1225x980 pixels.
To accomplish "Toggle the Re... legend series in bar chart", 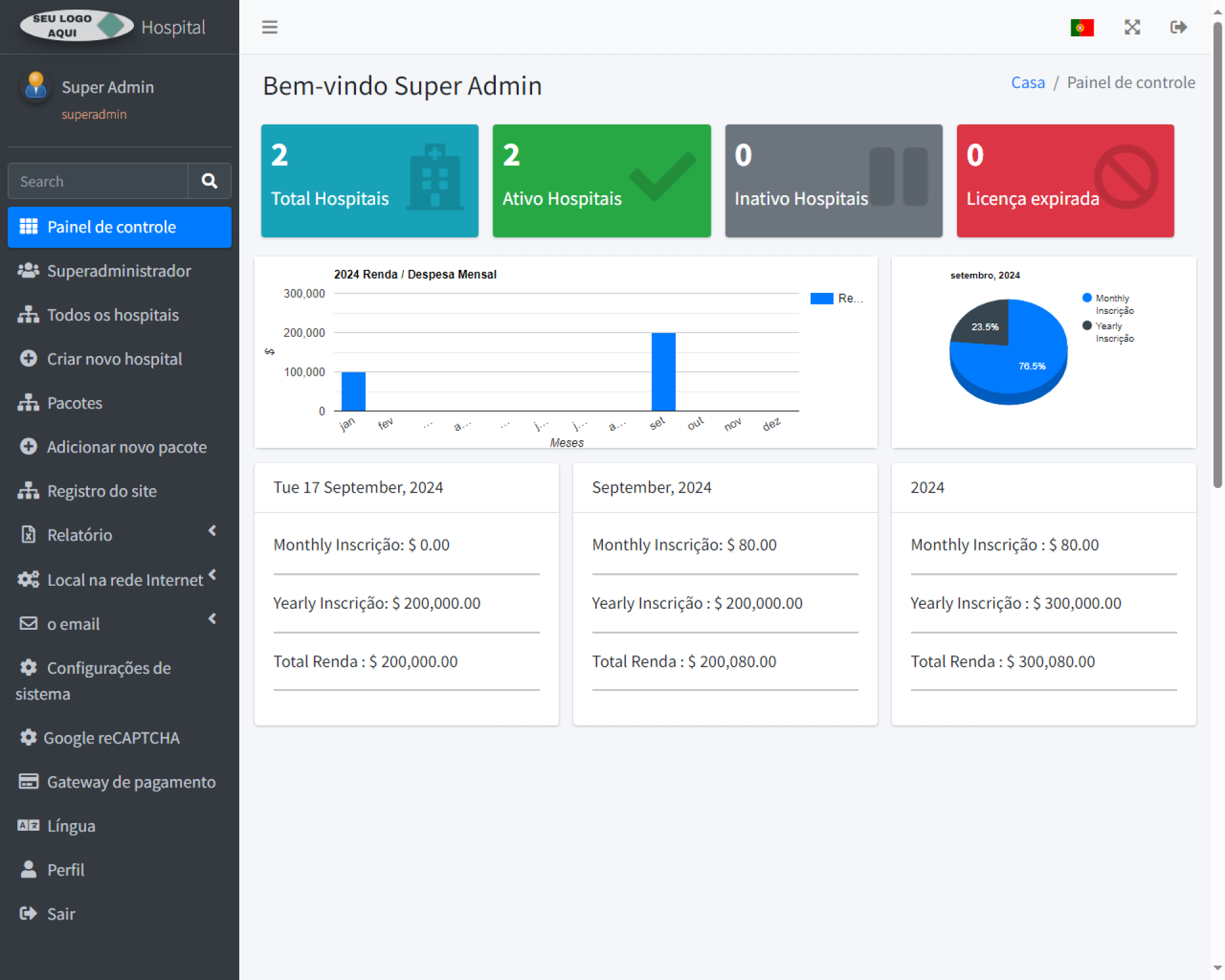I will point(836,299).
